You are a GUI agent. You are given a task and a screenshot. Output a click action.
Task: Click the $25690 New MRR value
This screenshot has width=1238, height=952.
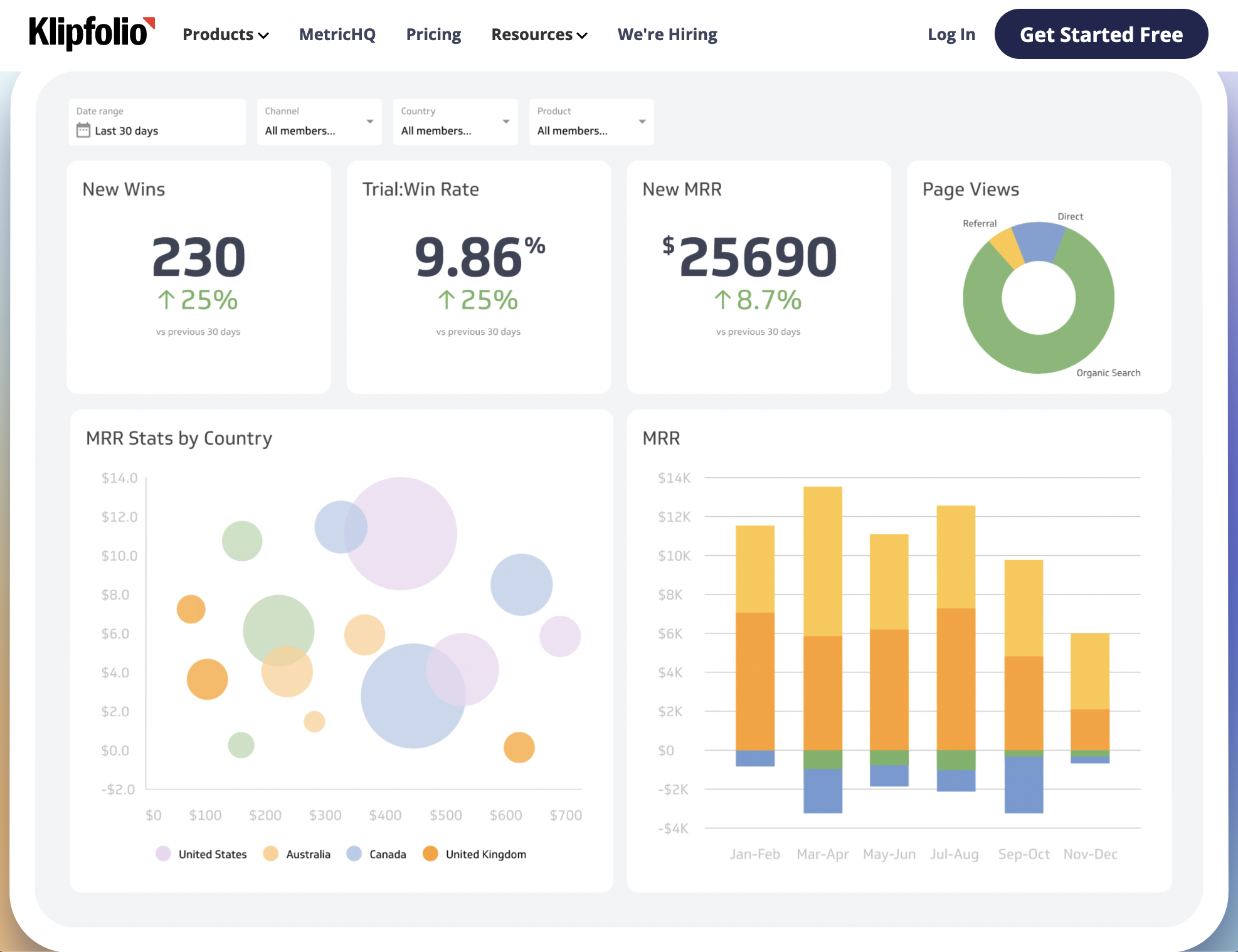pyautogui.click(x=749, y=257)
